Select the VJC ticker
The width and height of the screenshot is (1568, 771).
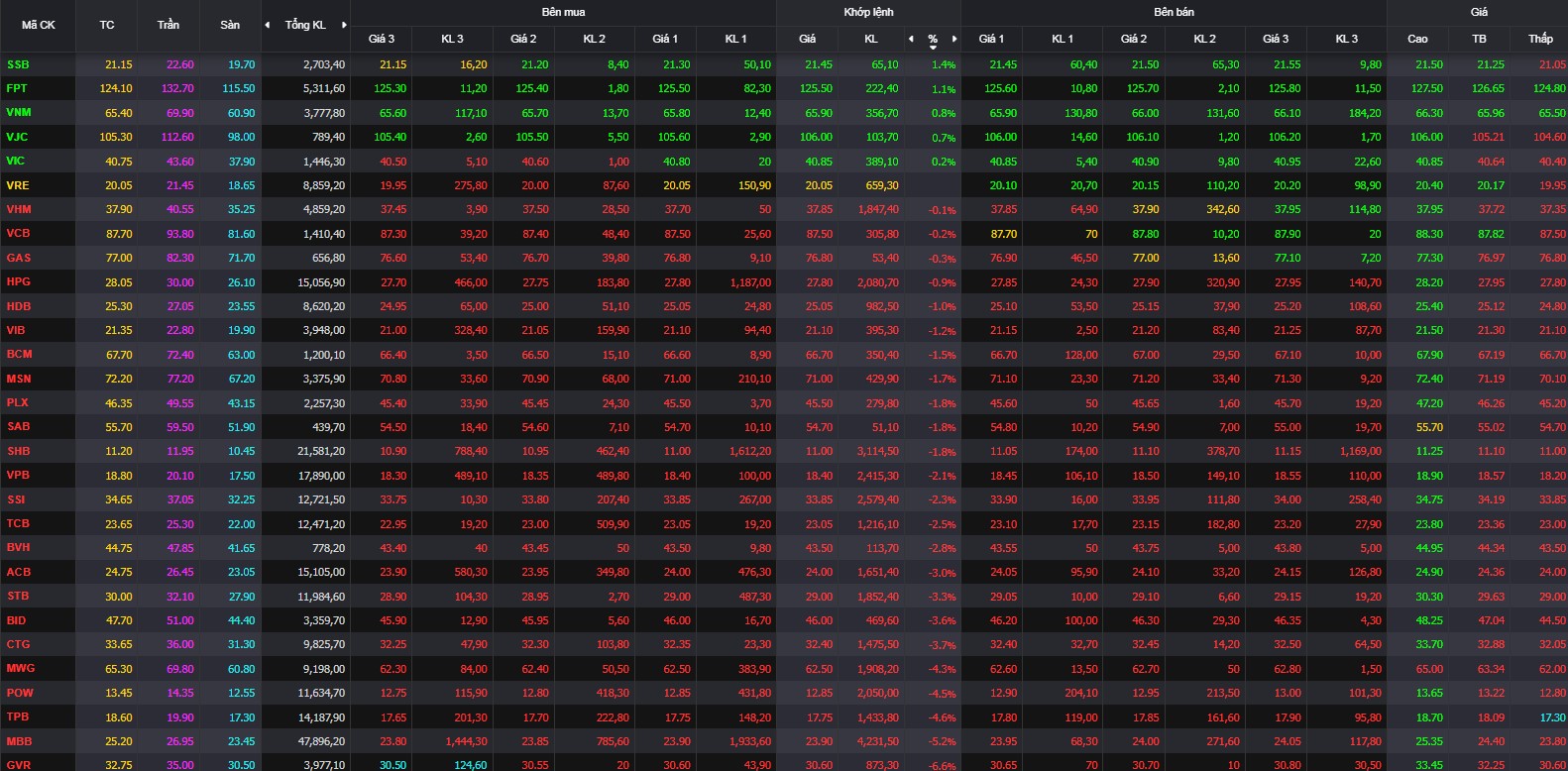tap(17, 137)
